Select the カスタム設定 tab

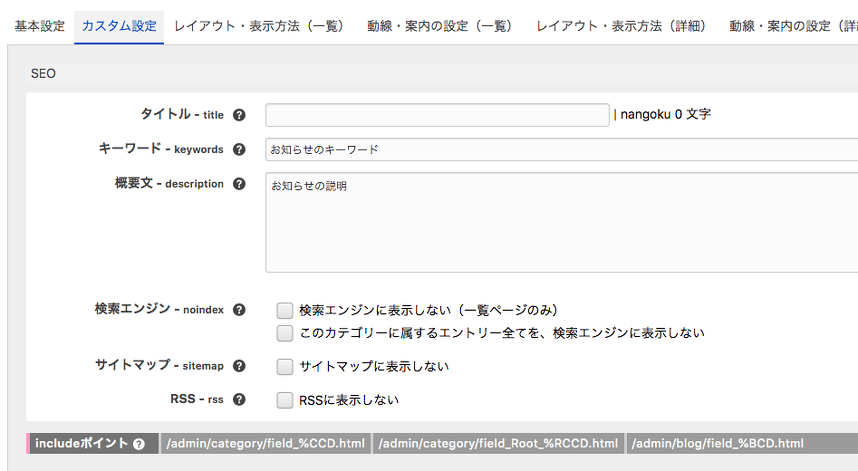(x=119, y=26)
